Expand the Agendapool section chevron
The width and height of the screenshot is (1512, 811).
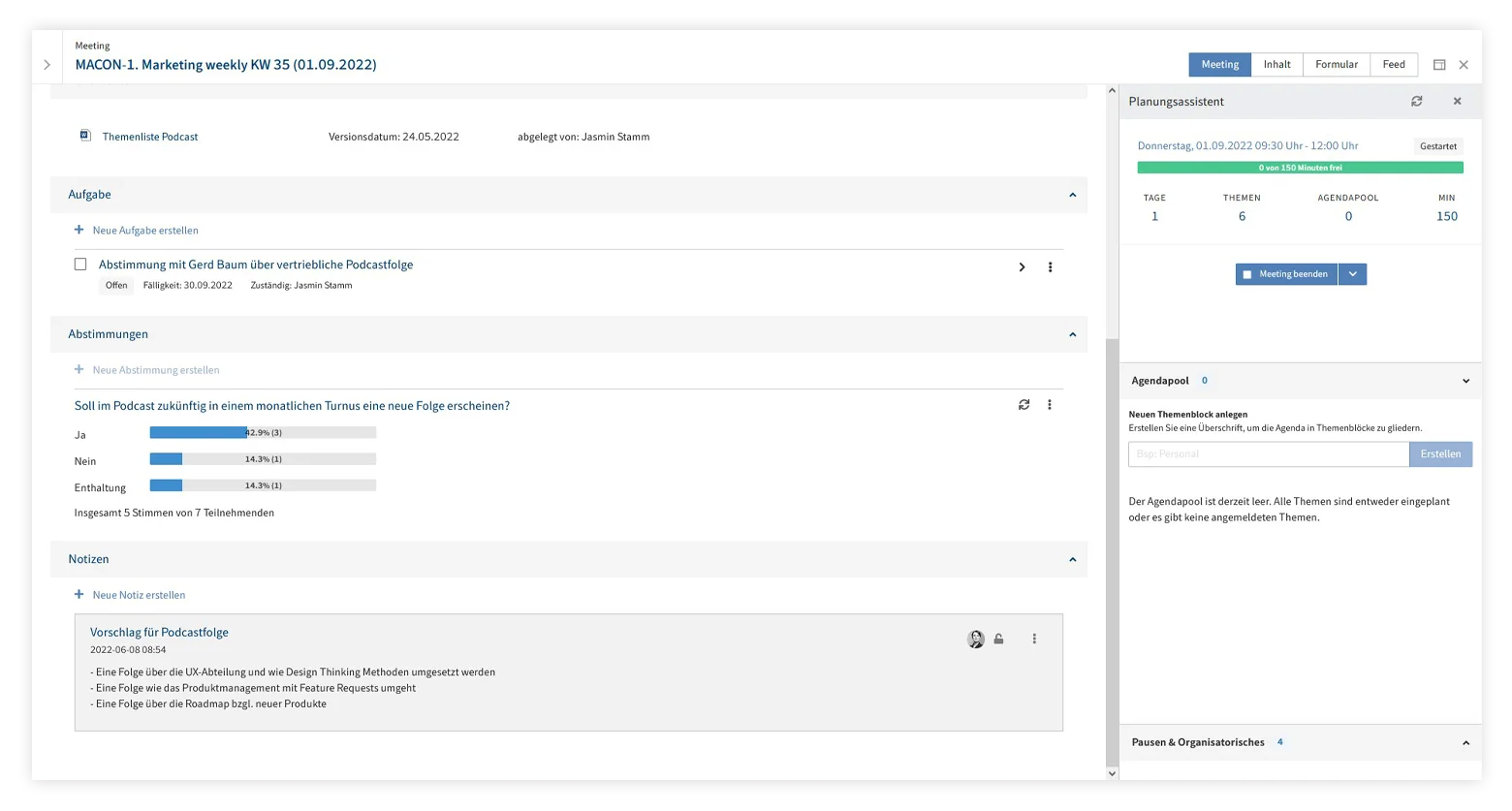pos(1465,381)
